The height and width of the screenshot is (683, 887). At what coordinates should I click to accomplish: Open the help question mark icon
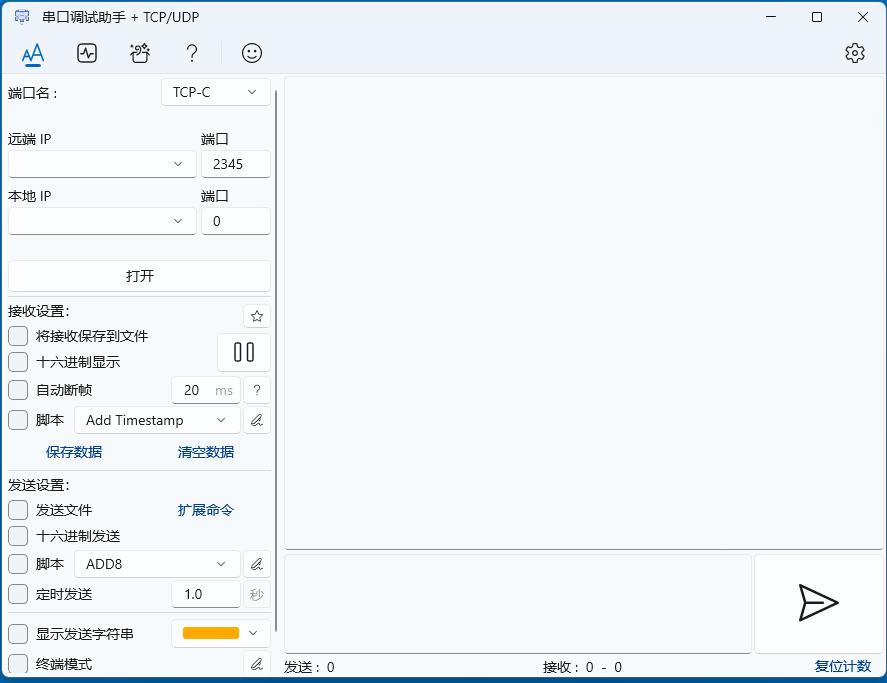point(192,53)
